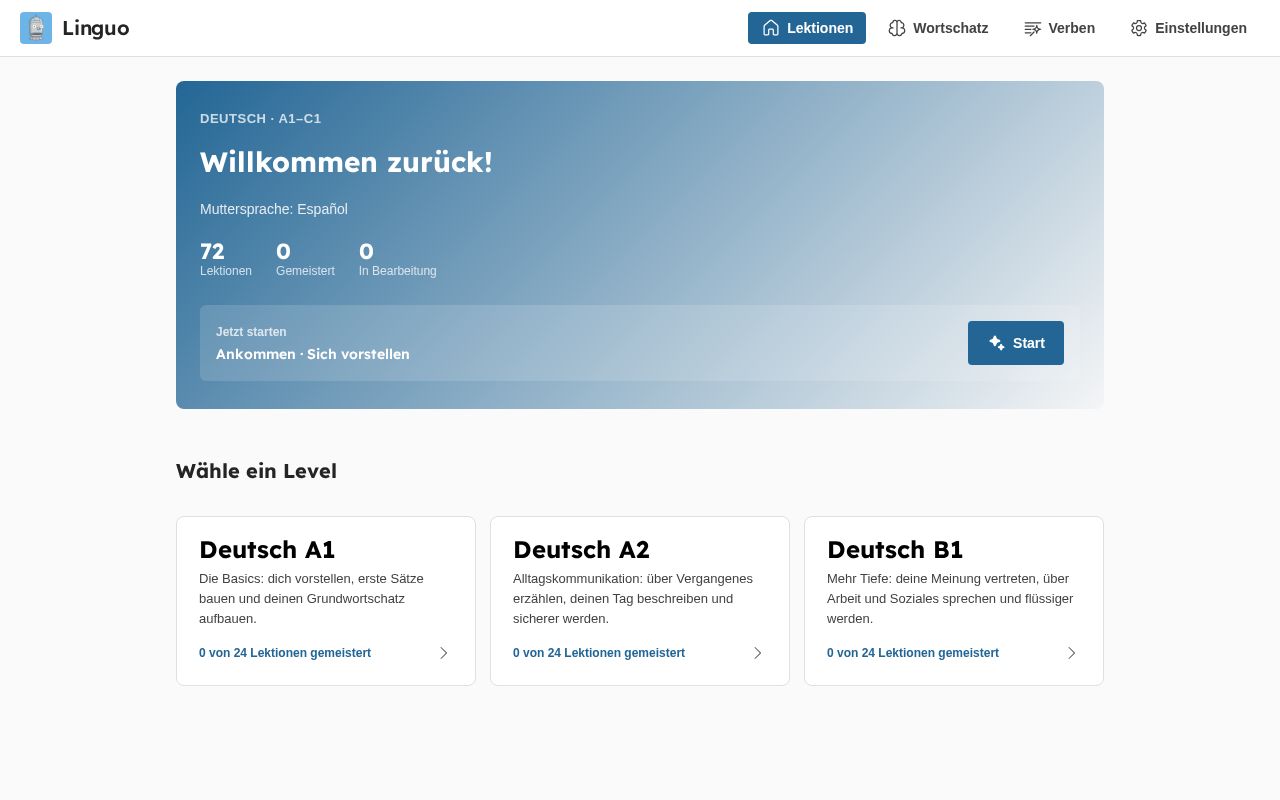
Task: Switch to the Lektionen tab
Action: 807,28
